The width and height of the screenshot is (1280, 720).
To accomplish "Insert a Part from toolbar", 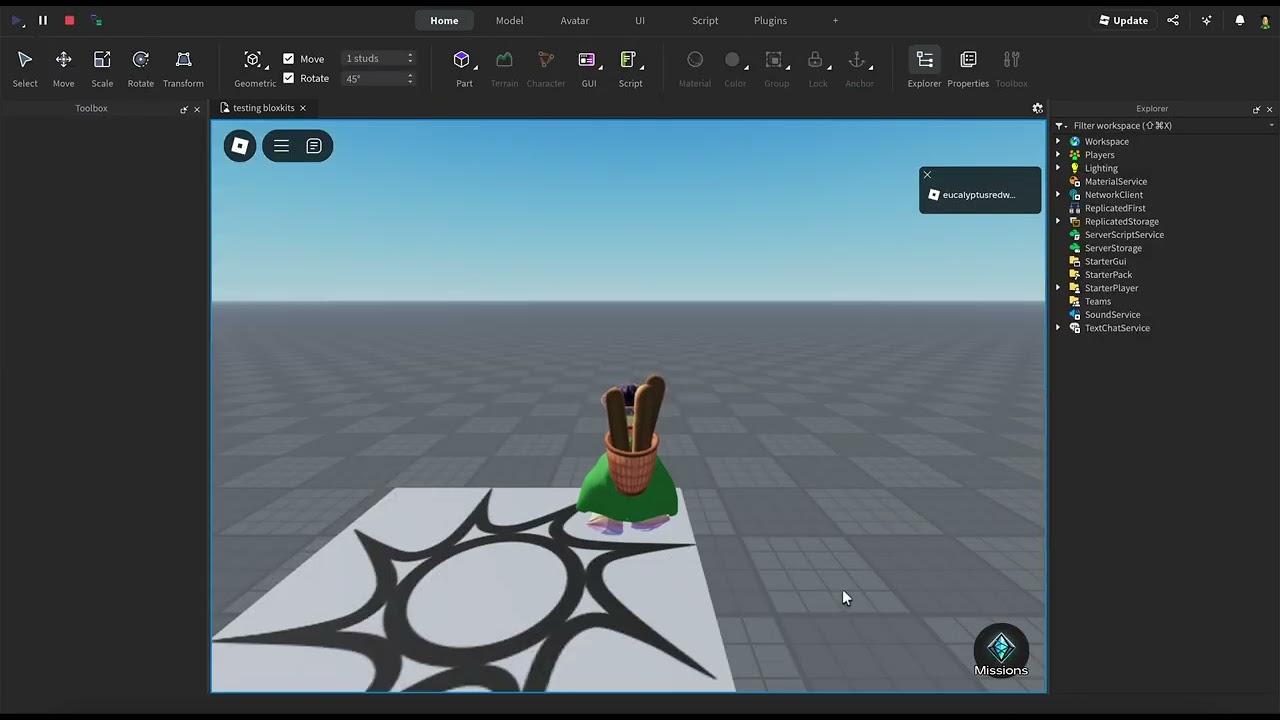I will pos(462,69).
